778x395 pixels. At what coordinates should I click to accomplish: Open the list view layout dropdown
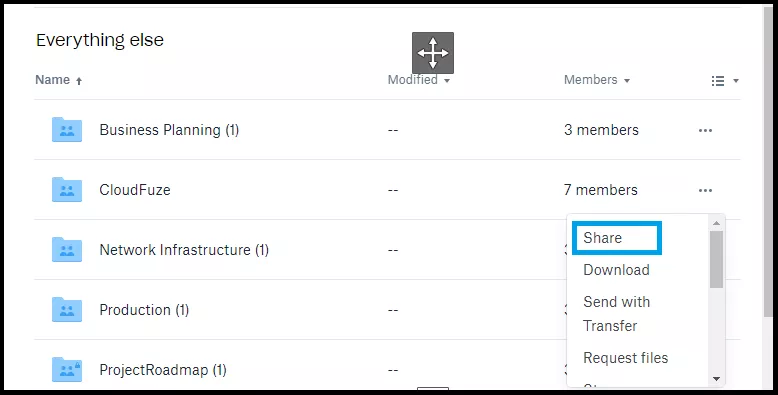725,81
